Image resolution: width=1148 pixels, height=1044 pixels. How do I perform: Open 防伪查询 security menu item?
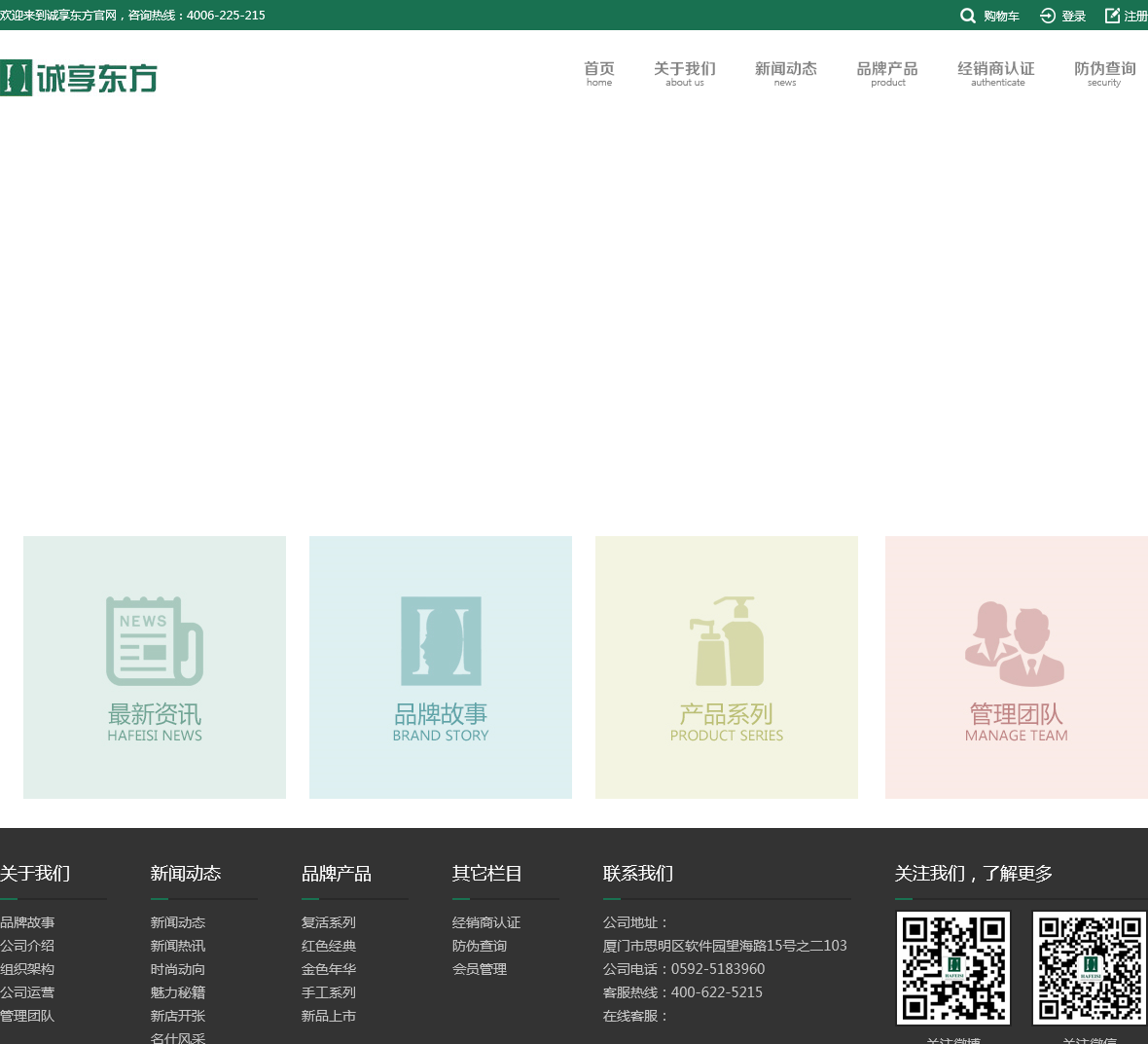point(1104,74)
